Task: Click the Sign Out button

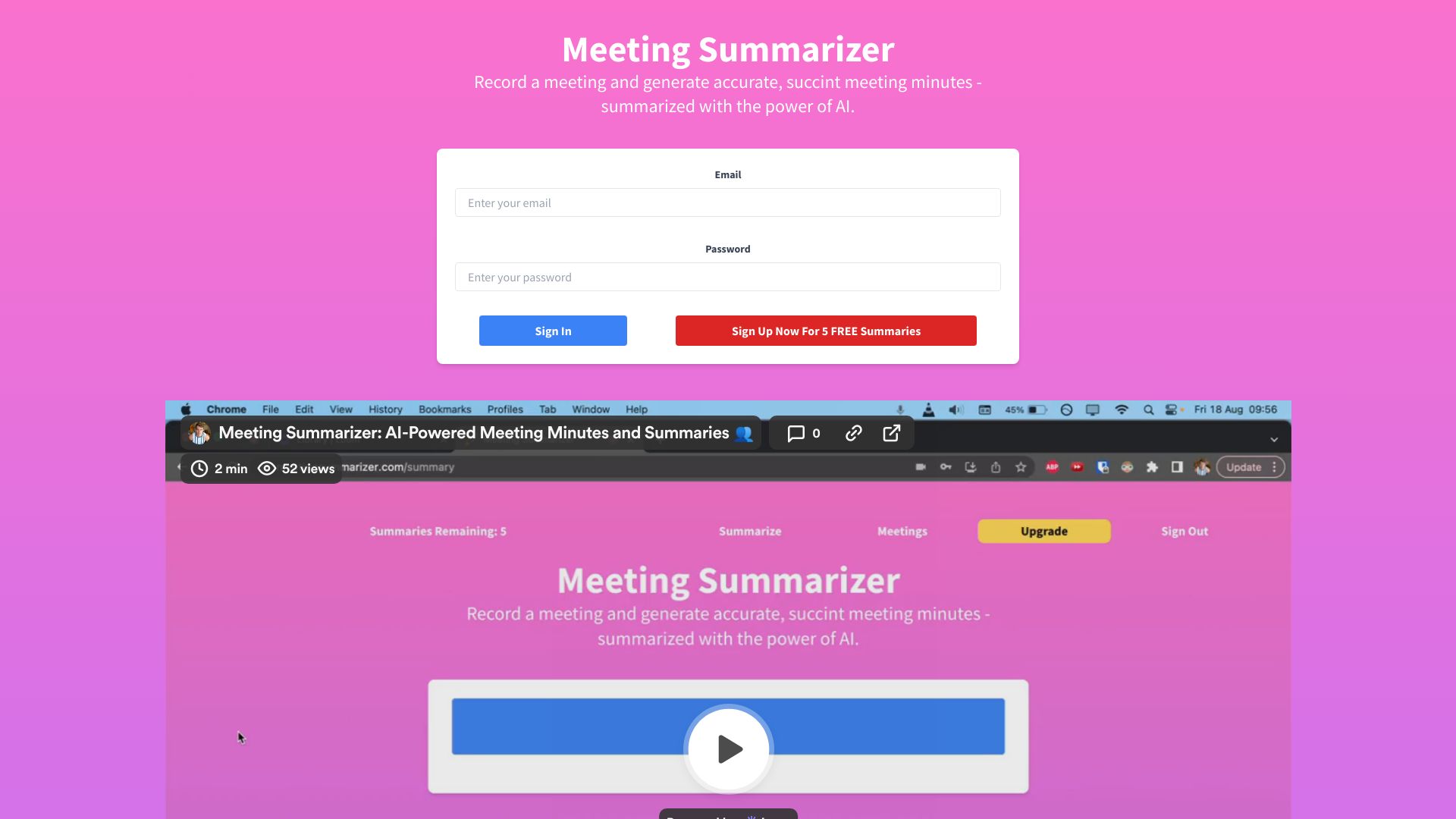Action: tap(1184, 530)
